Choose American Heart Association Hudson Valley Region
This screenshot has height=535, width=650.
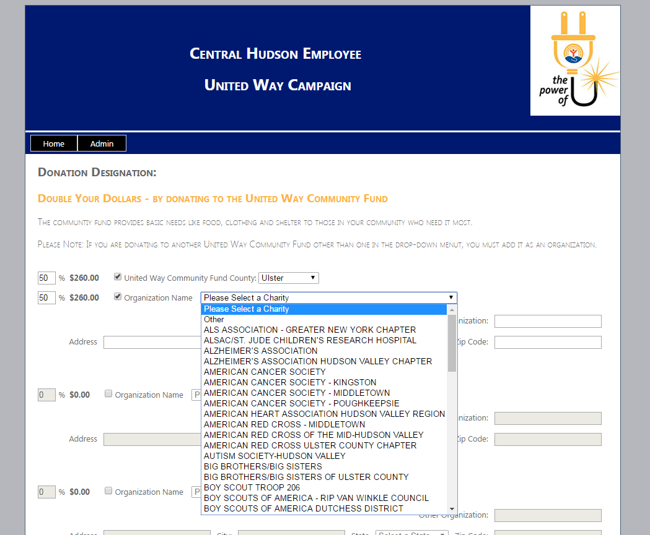pos(324,414)
